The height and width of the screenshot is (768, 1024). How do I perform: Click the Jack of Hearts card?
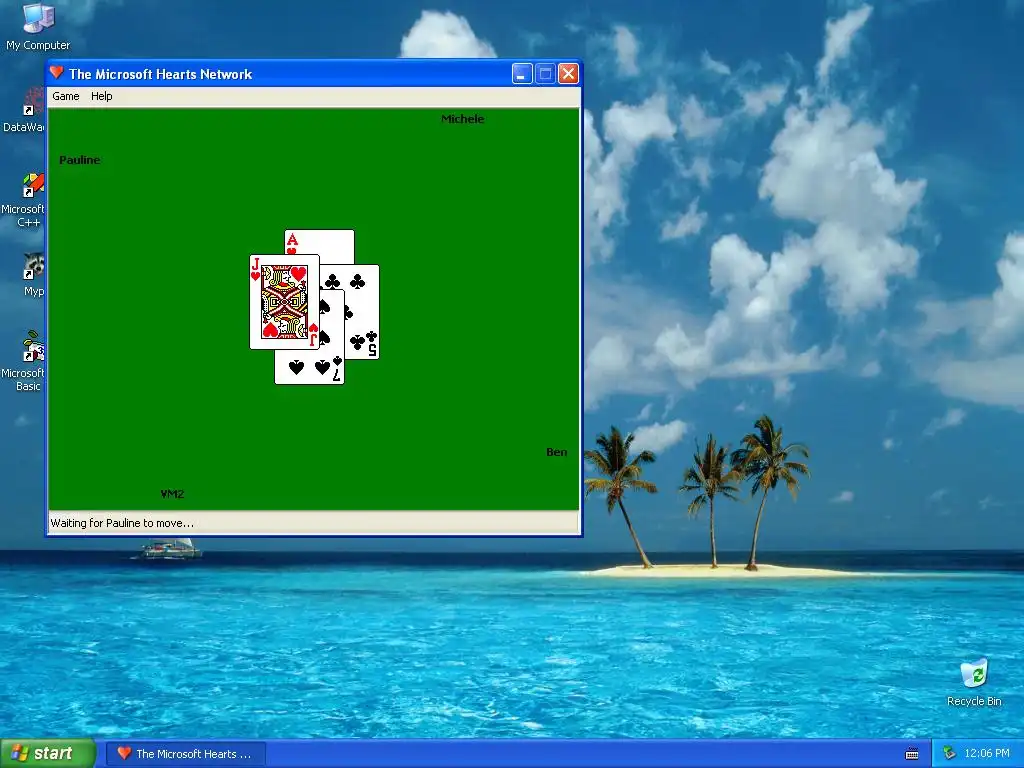tap(284, 302)
